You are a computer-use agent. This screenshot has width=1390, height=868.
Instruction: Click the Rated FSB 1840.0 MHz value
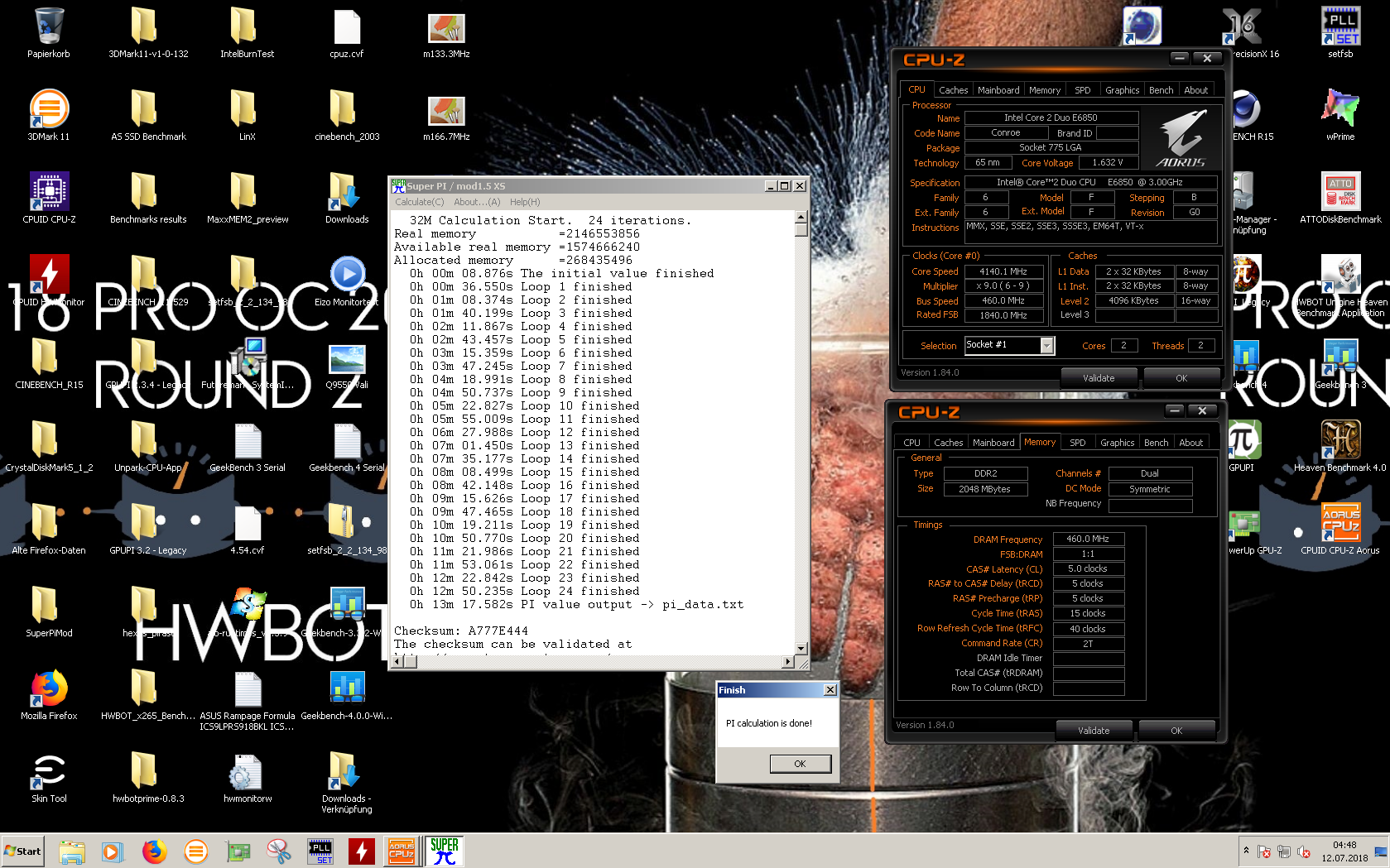pyautogui.click(x=1003, y=315)
